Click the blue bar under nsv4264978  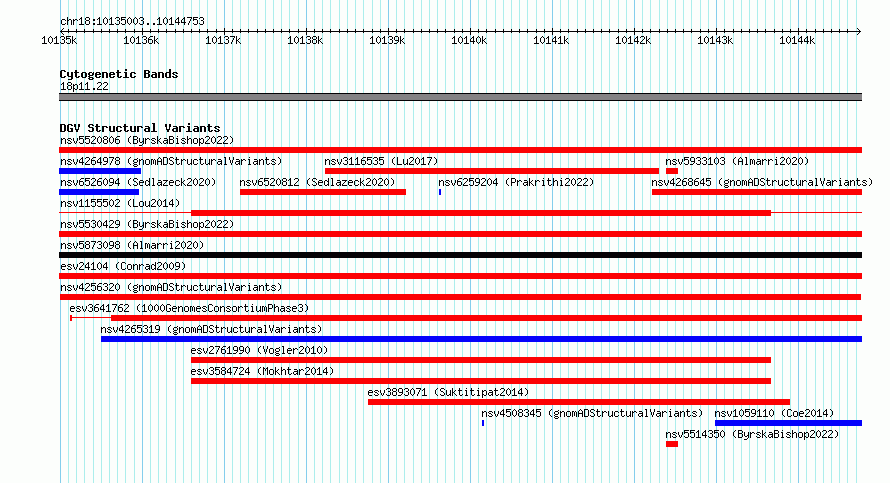(100, 171)
